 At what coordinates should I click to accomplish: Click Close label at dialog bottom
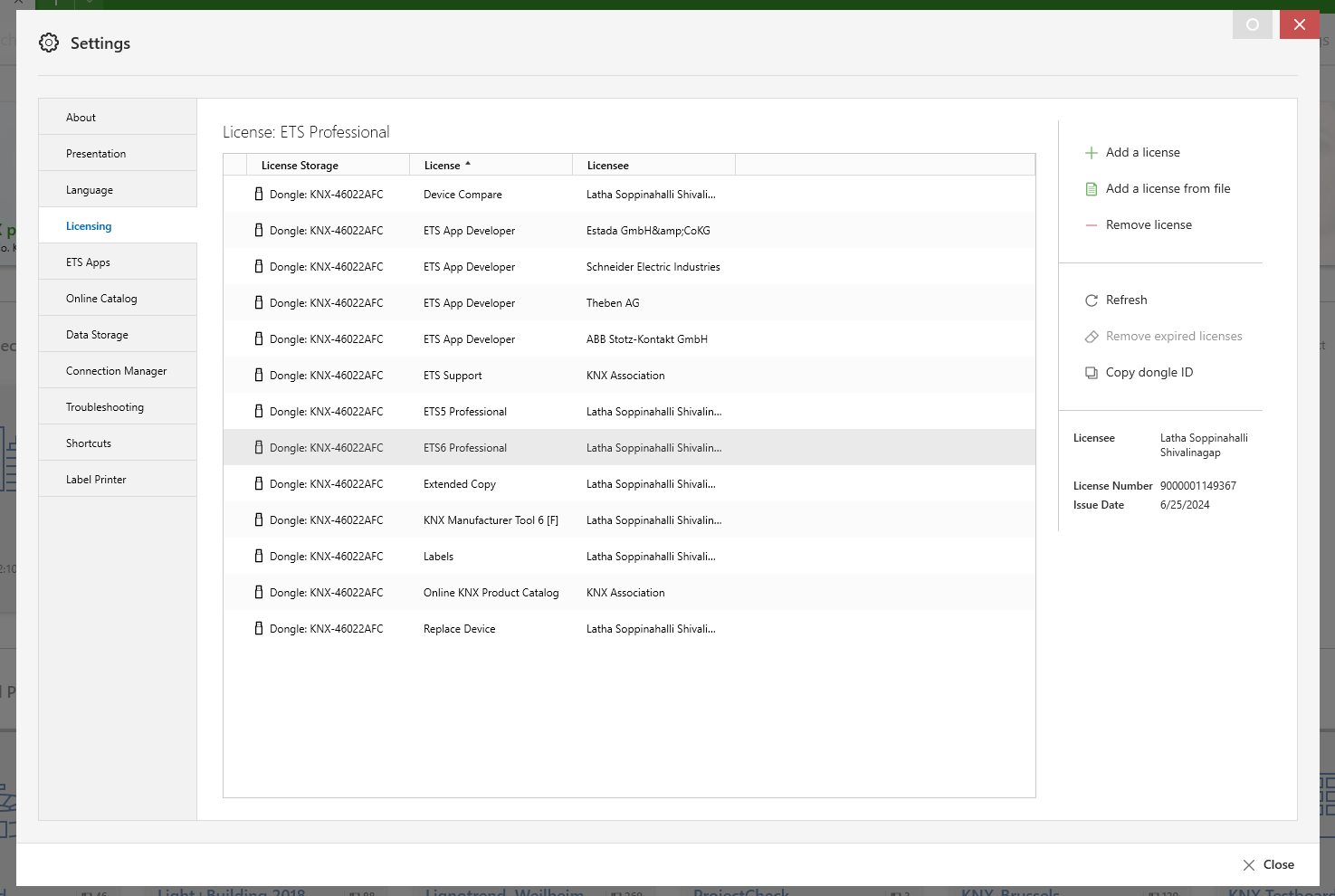pos(1278,864)
